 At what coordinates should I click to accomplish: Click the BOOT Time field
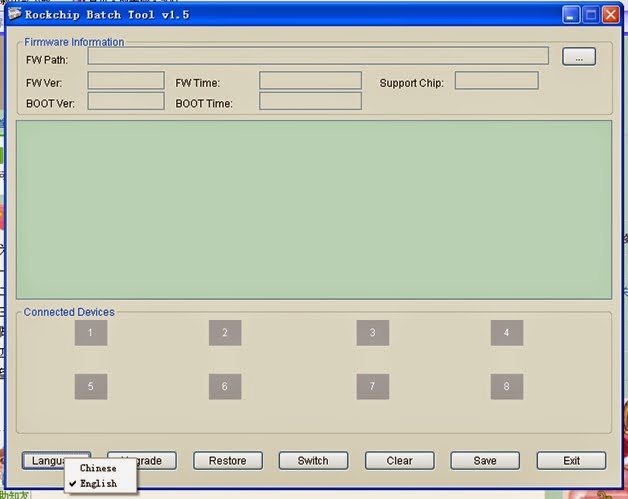point(310,101)
